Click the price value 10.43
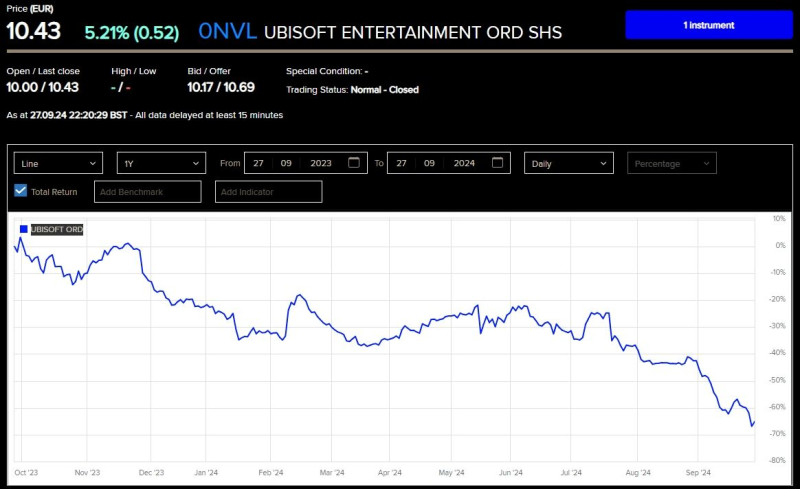This screenshot has height=489, width=800. (34, 31)
